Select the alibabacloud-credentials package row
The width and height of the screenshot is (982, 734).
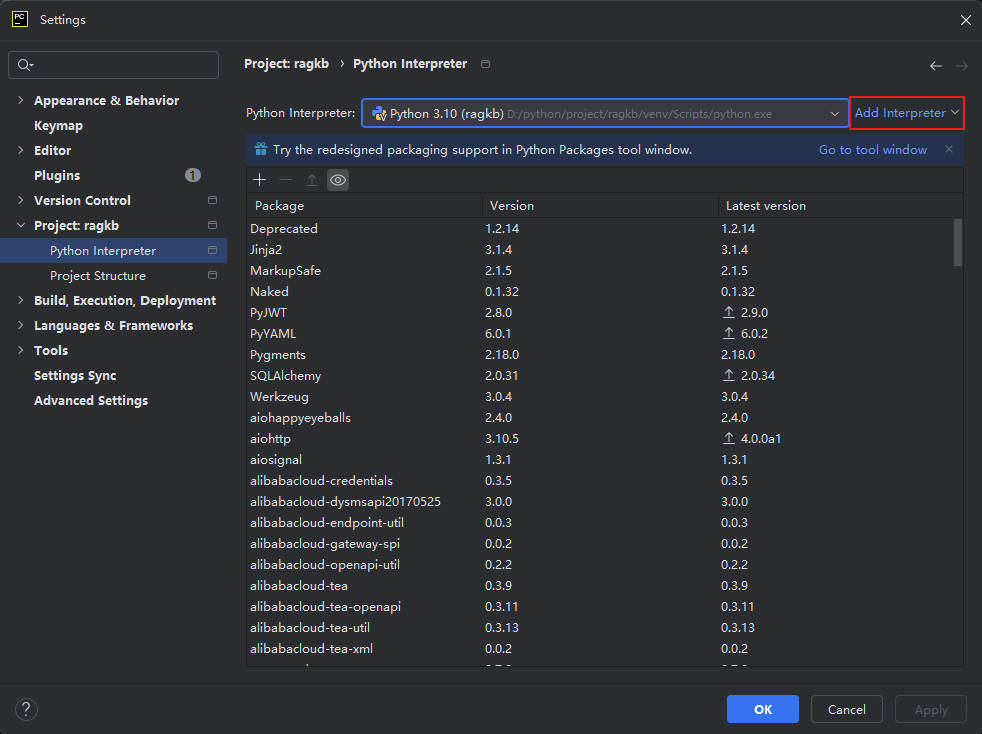coord(600,480)
